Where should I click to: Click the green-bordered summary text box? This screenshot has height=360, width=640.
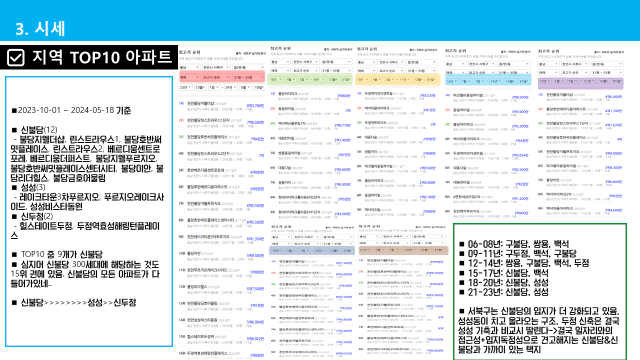pyautogui.click(x=540, y=291)
